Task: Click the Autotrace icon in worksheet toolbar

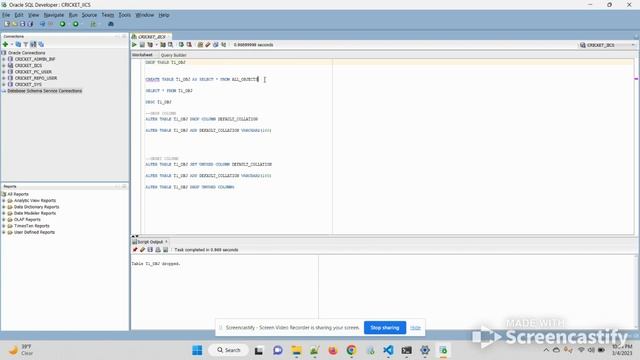Action: [163, 45]
